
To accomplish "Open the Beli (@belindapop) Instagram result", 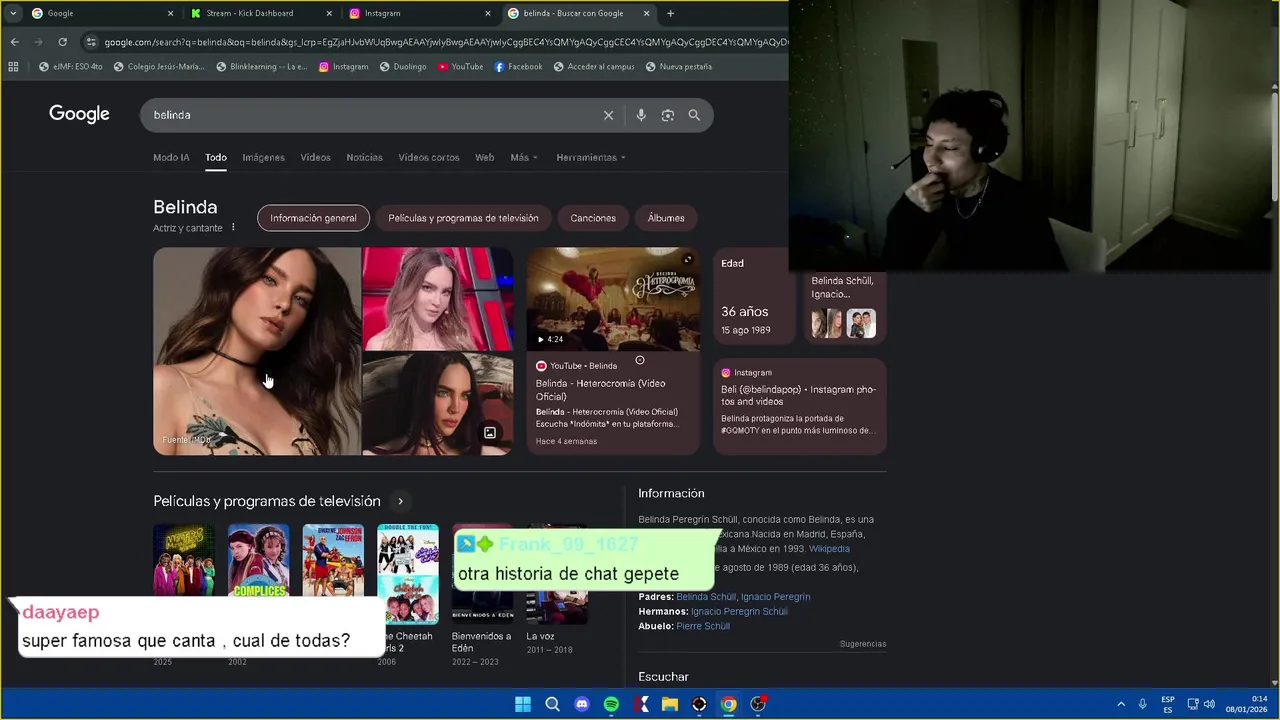I will tap(798, 395).
